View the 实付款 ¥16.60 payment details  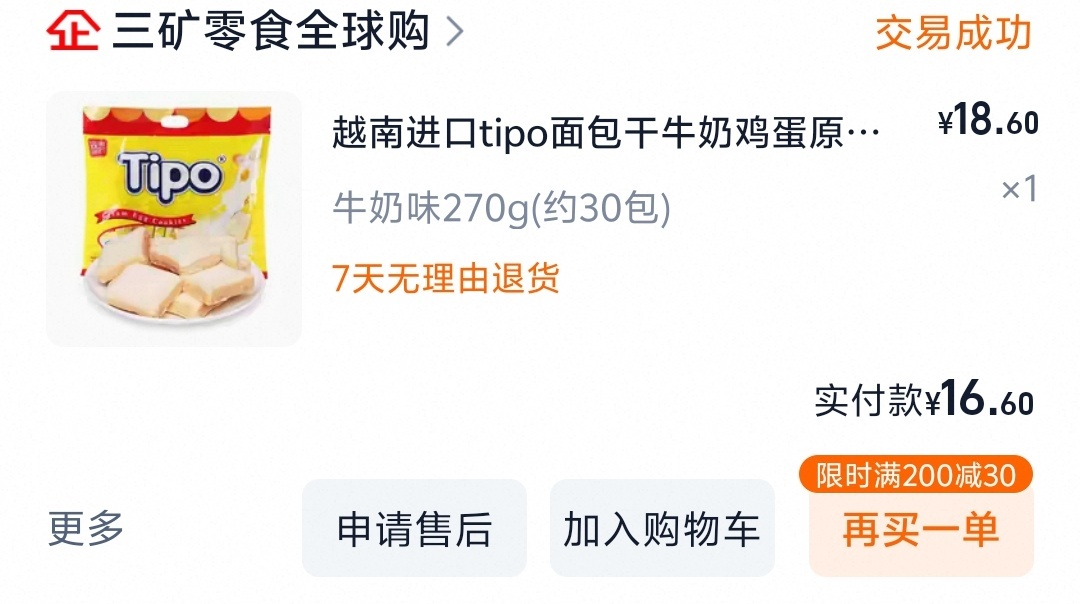coord(924,399)
